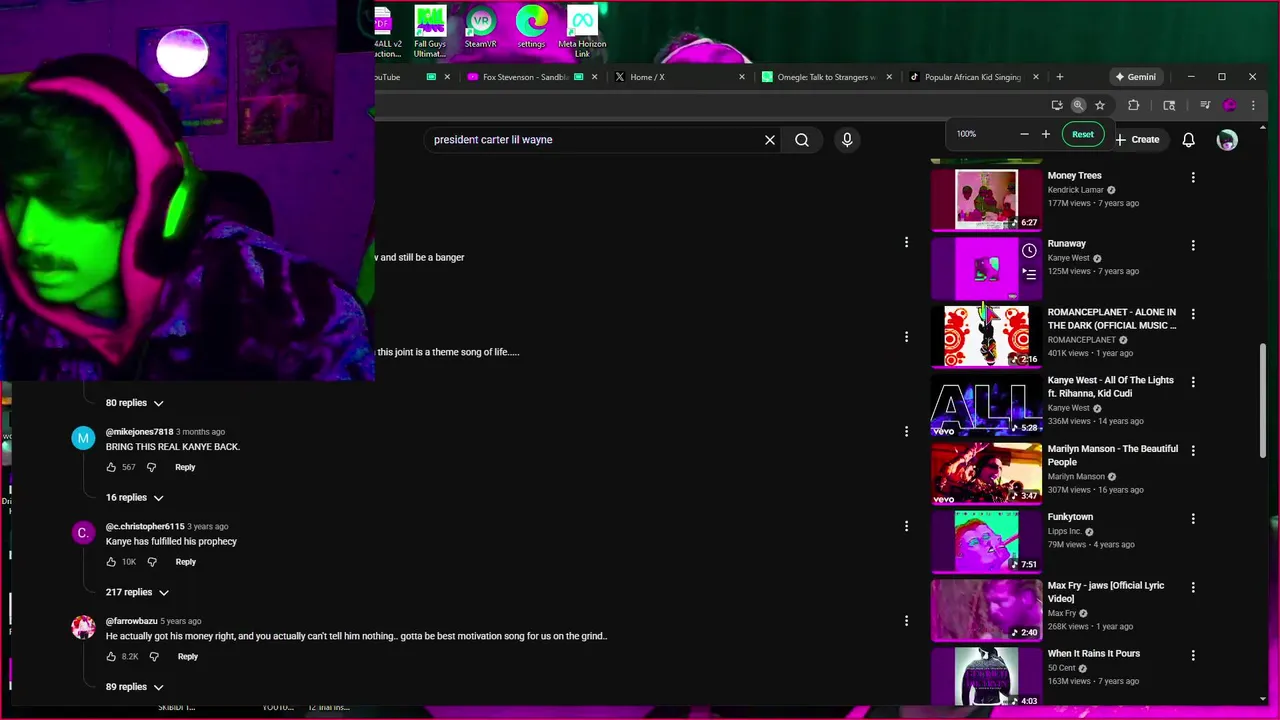This screenshot has height=720, width=1280.
Task: Click the browser zoom magnifier icon in address bar
Action: coord(1078,105)
